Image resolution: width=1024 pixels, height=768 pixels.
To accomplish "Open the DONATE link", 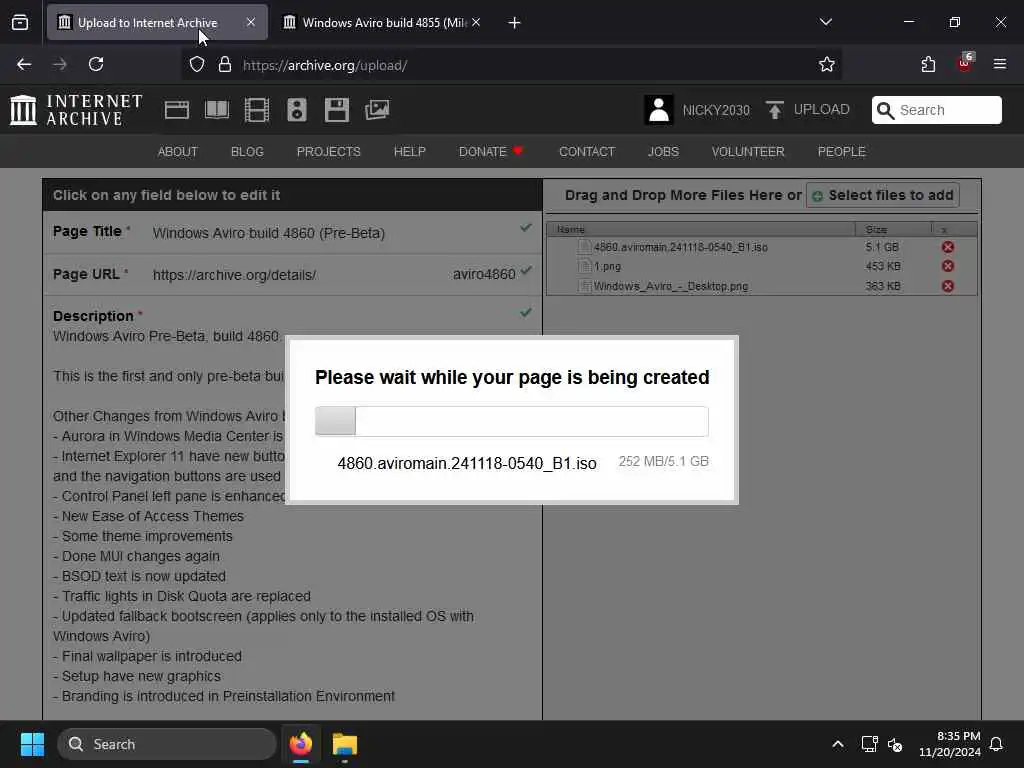I will (x=490, y=152).
